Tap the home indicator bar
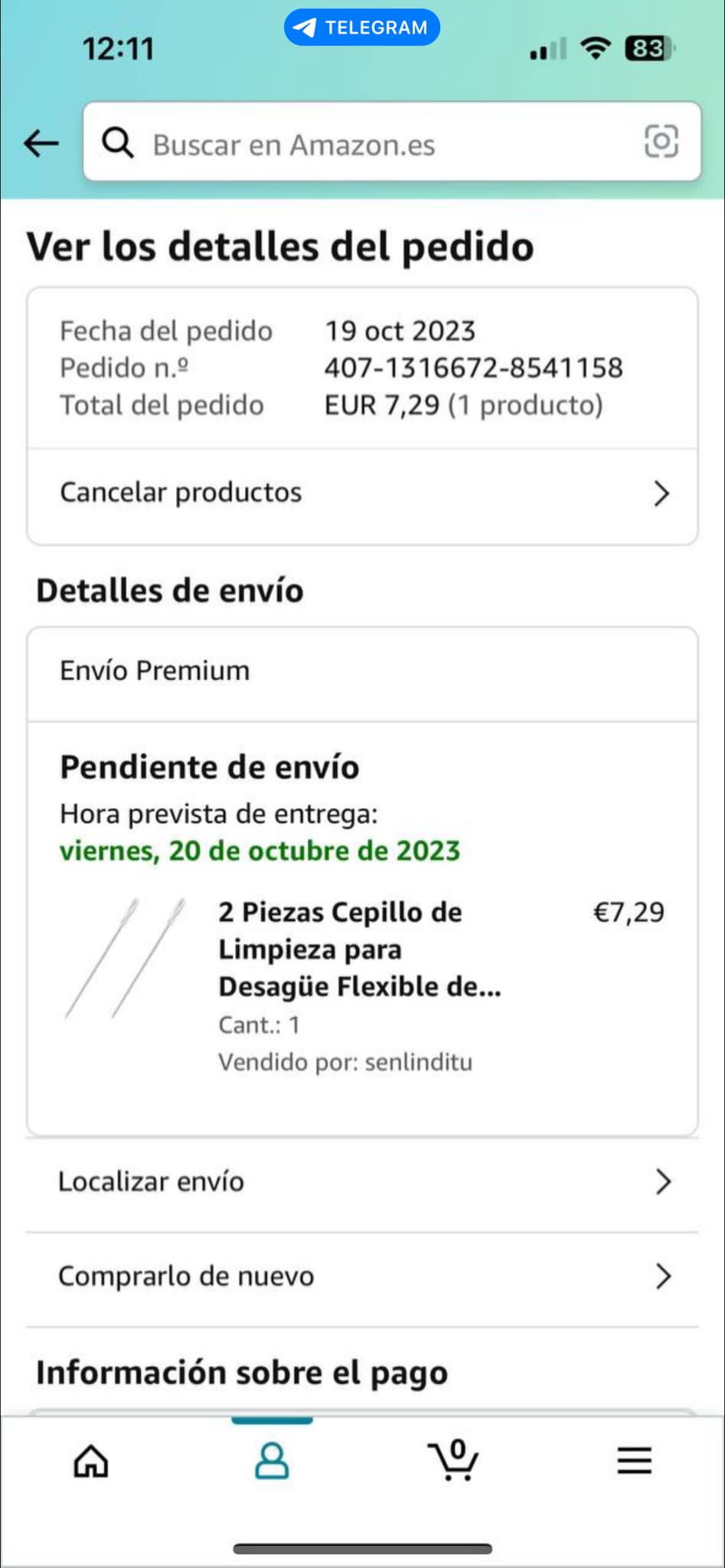 point(362,1549)
